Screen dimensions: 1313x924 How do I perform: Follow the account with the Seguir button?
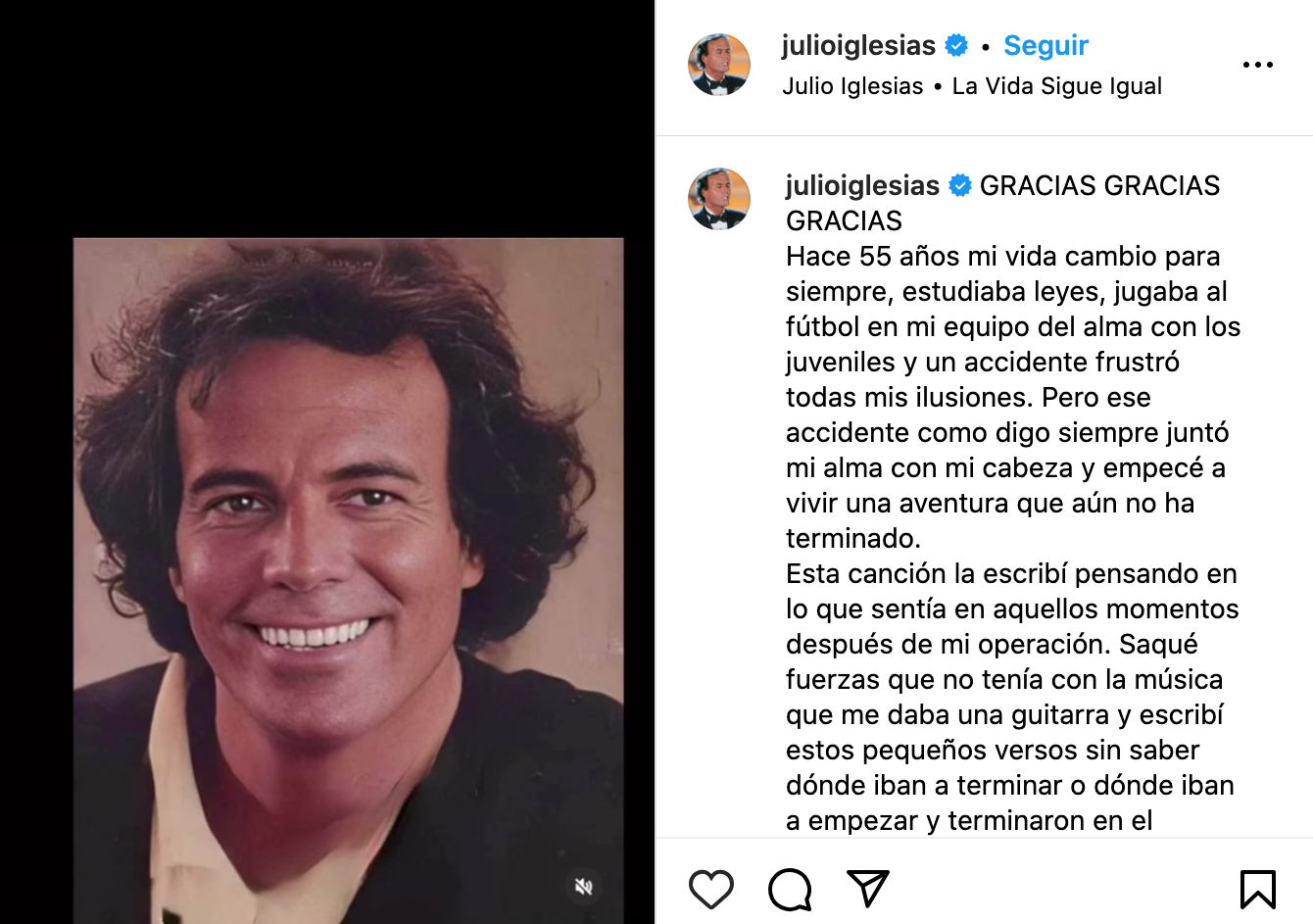[x=1046, y=45]
